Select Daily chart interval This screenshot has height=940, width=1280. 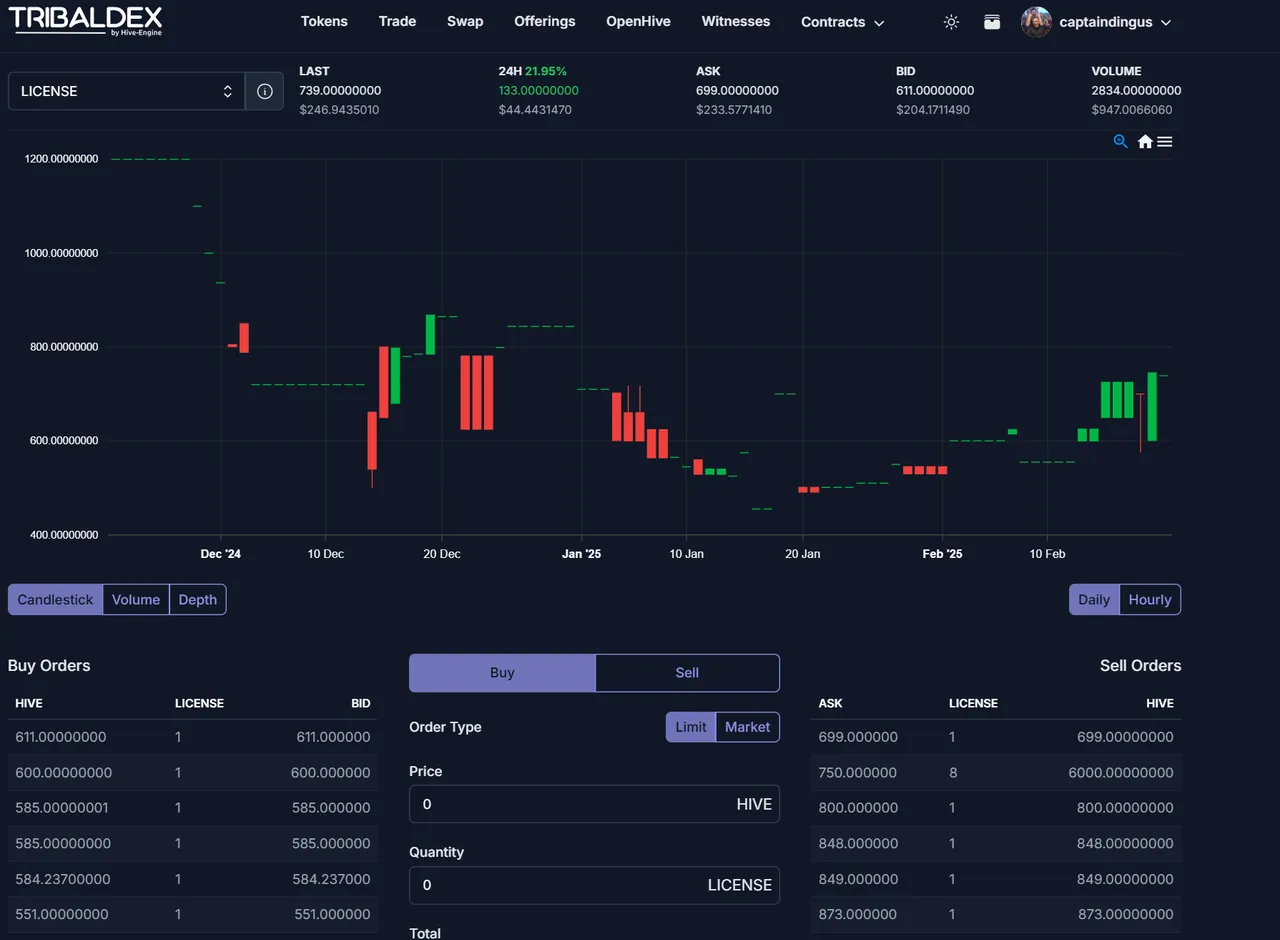[x=1094, y=600]
